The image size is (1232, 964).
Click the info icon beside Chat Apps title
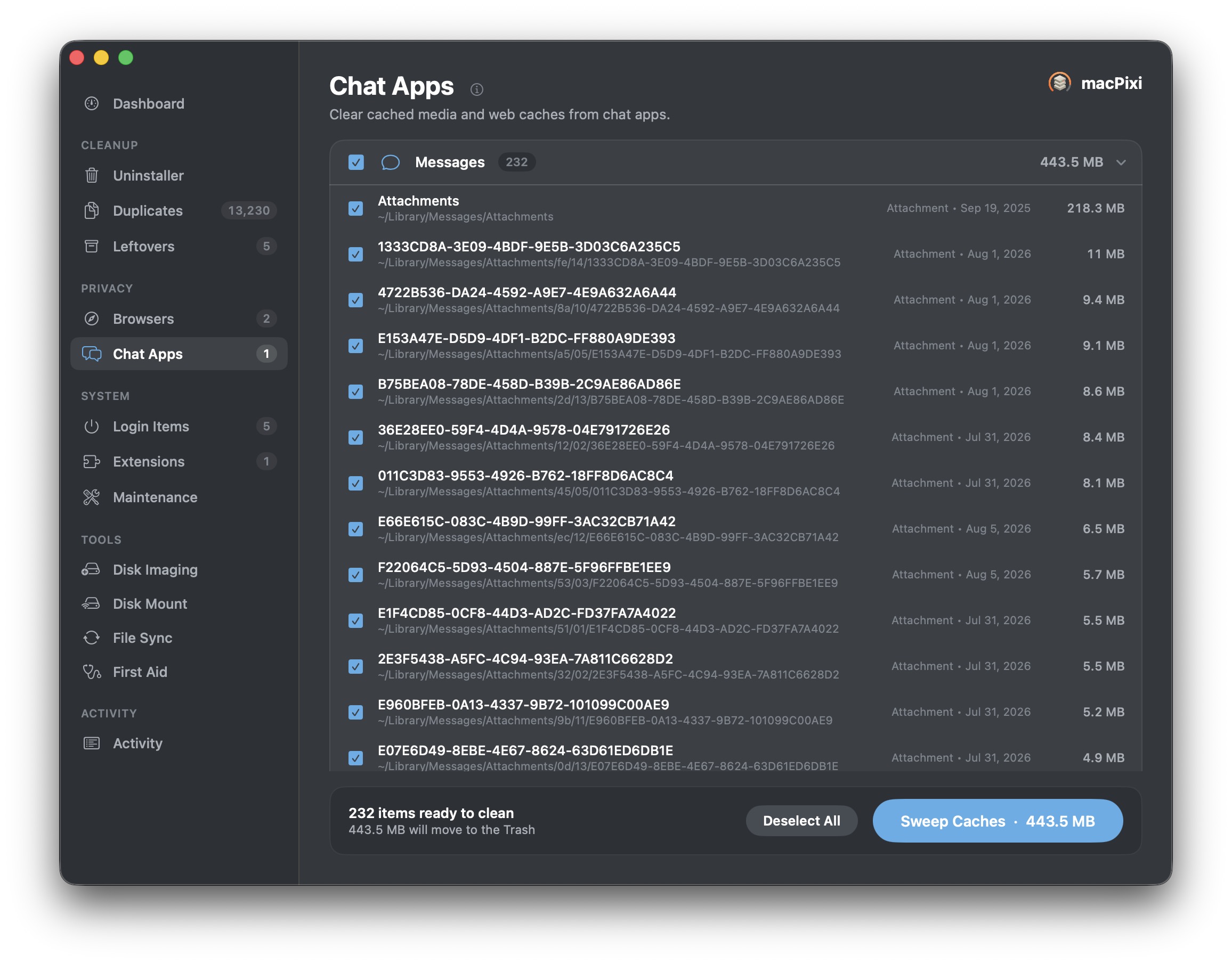[x=476, y=89]
